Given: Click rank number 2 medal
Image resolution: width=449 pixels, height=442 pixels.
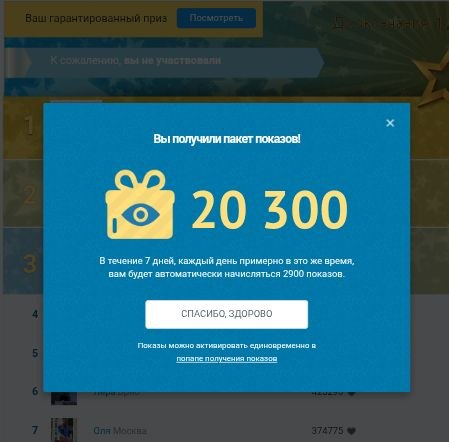Looking at the screenshot, I should 29,195.
